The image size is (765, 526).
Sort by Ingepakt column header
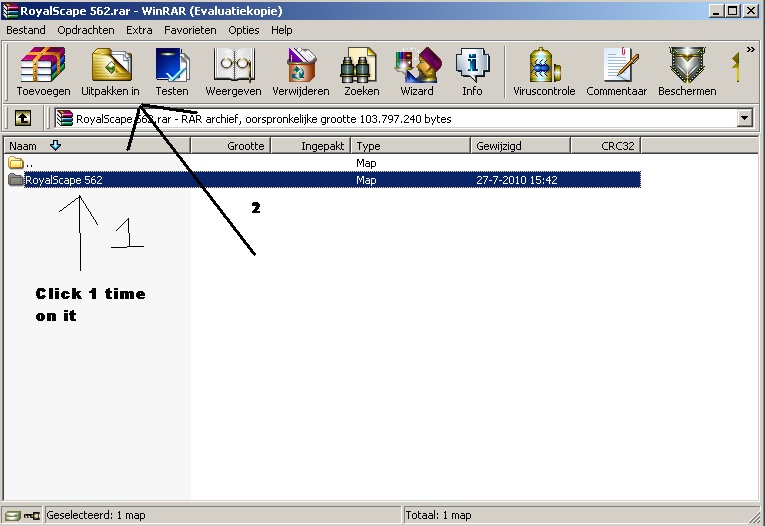coord(311,146)
